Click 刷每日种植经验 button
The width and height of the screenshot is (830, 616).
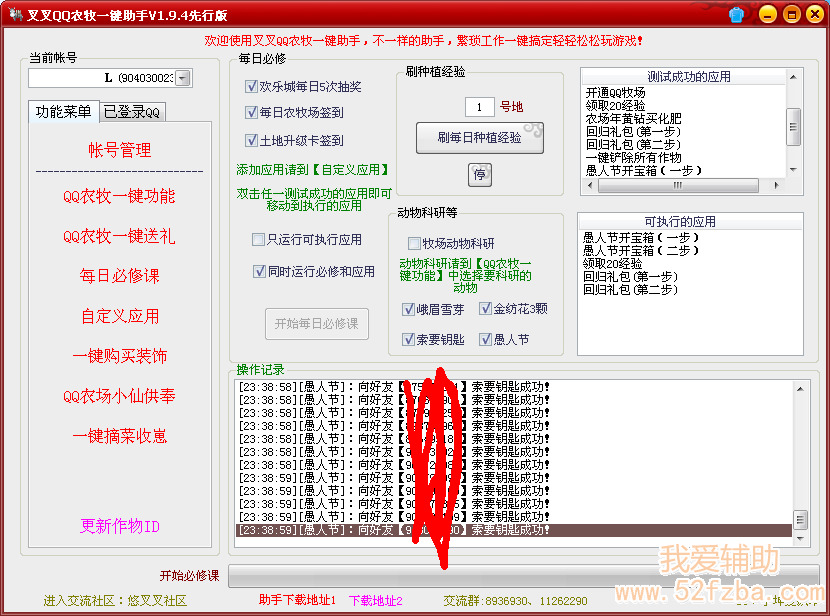[480, 138]
